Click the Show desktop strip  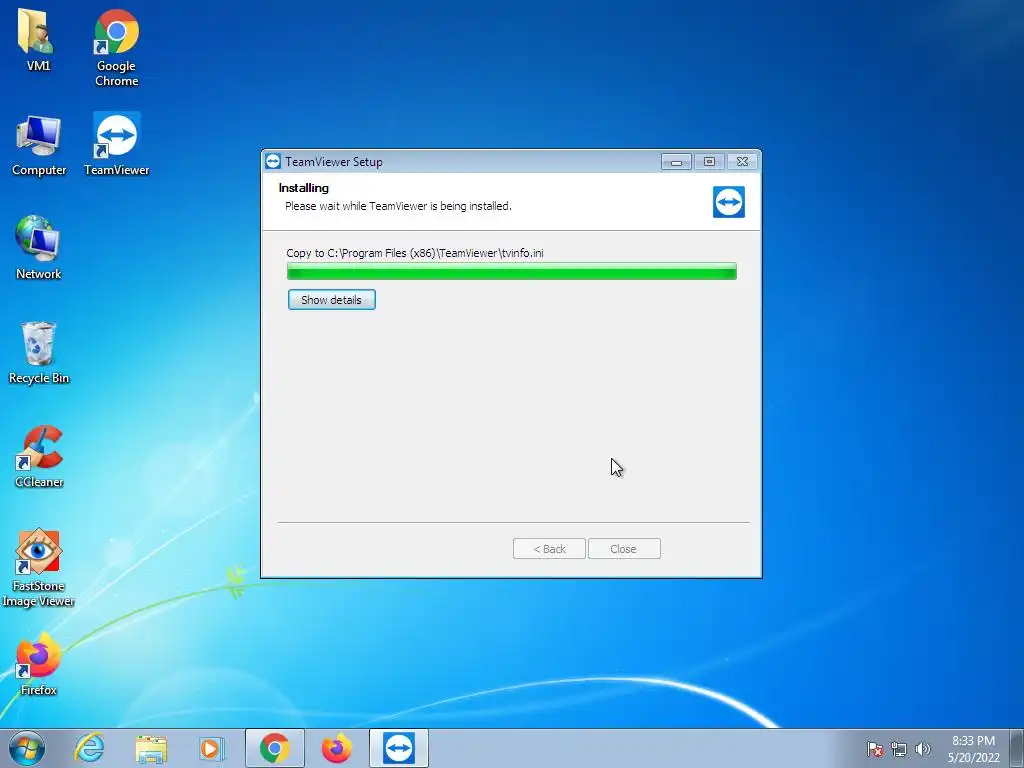click(x=1017, y=748)
